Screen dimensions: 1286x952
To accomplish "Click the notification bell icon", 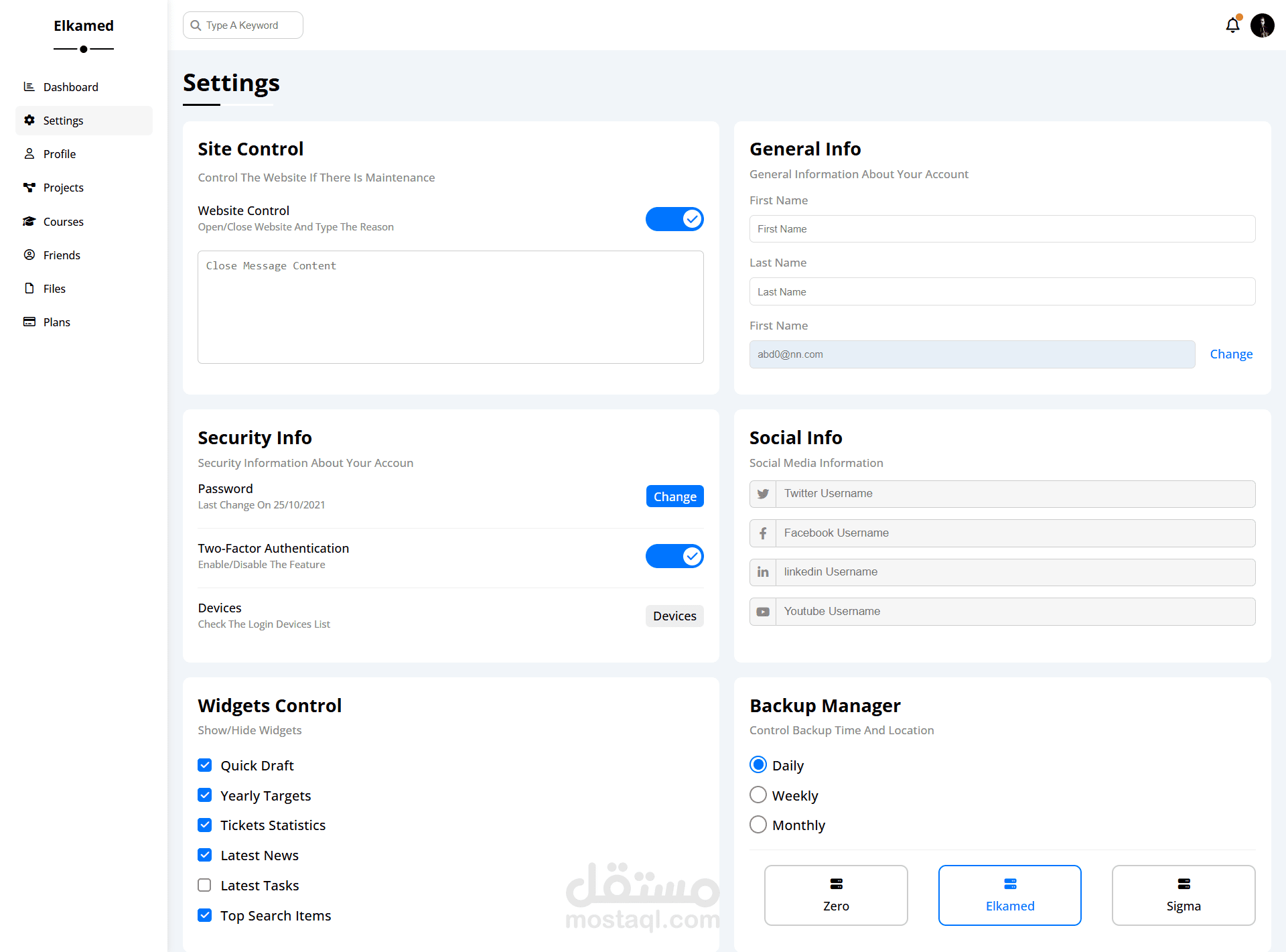I will (x=1232, y=25).
